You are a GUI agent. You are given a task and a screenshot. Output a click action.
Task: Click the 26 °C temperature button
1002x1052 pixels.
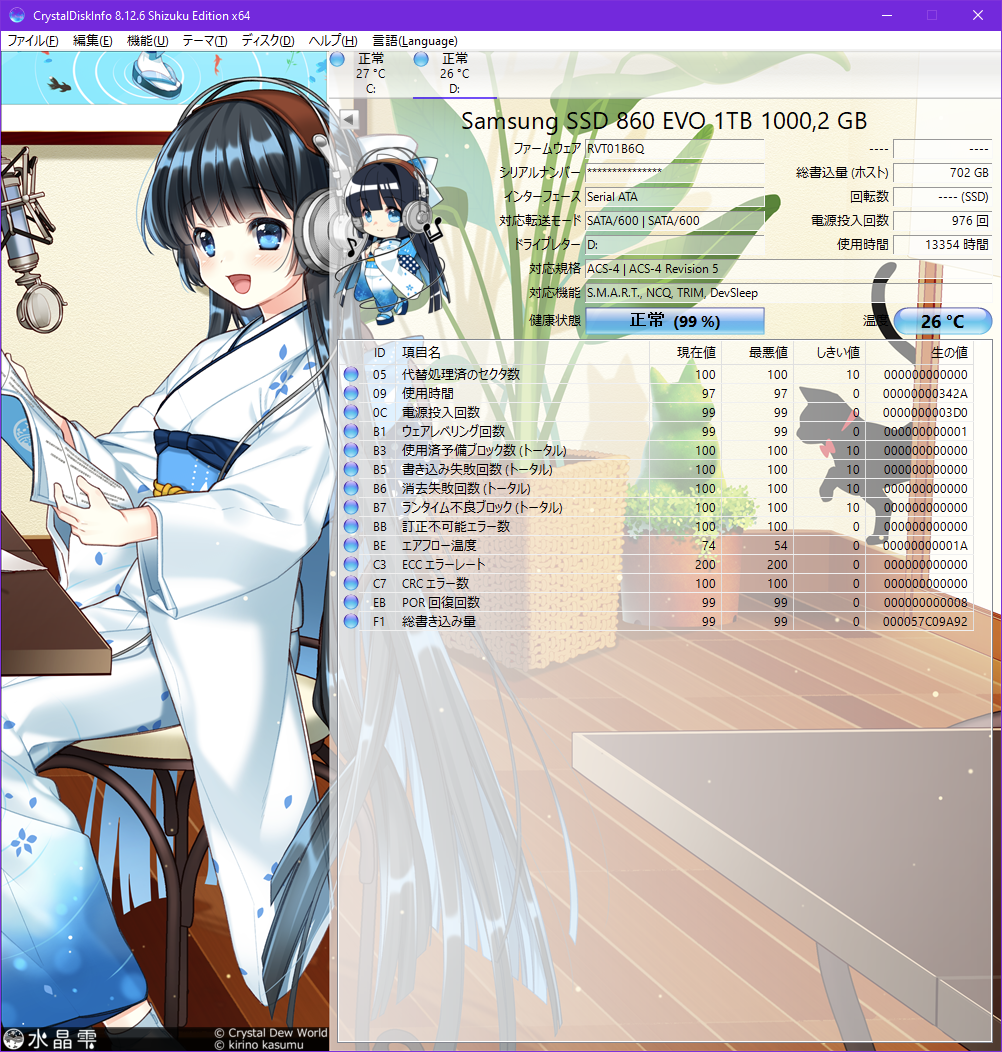point(942,321)
